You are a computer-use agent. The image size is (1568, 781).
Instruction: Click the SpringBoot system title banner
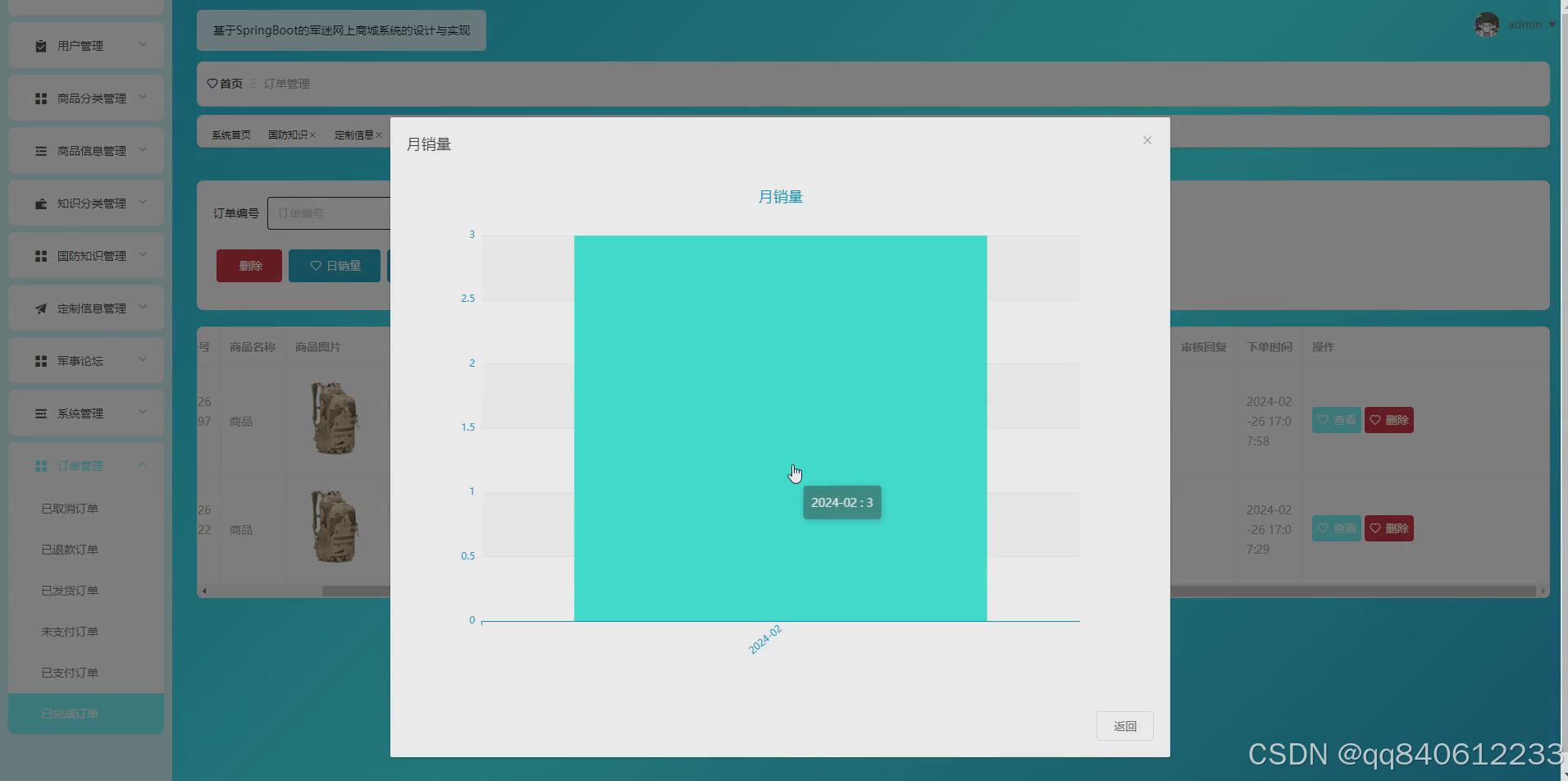coord(341,30)
